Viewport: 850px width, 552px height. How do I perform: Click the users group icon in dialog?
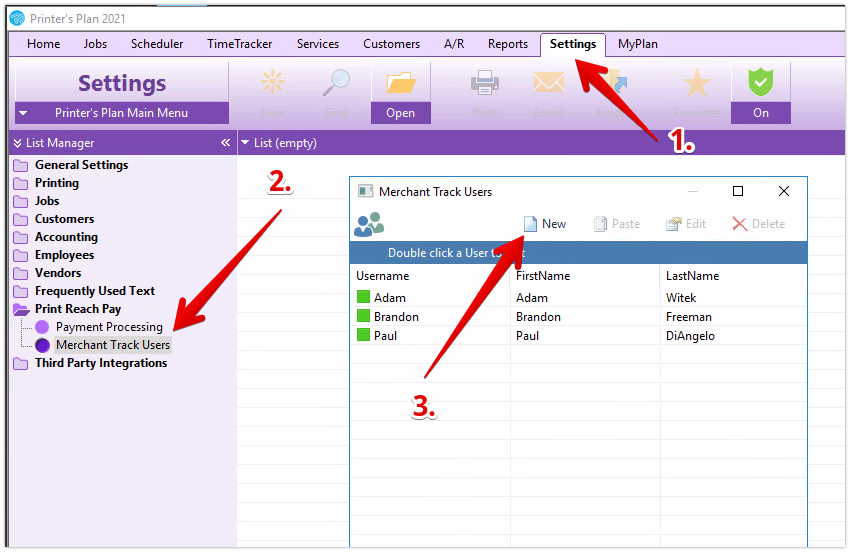(369, 224)
